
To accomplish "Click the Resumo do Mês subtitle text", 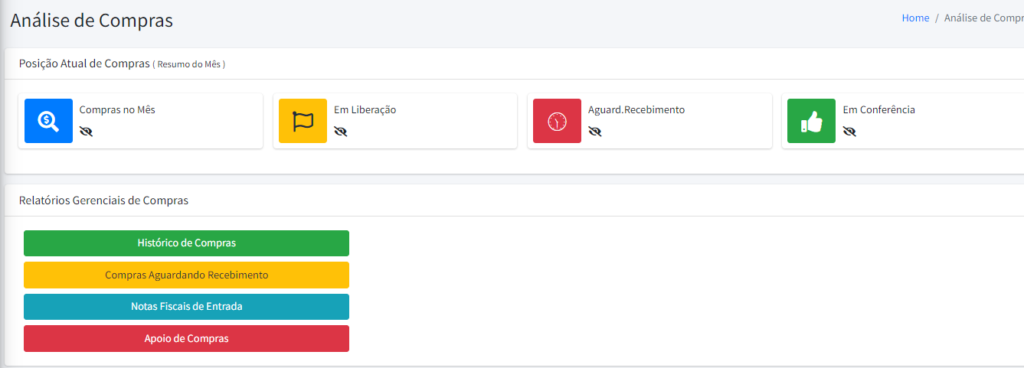I will coord(189,65).
